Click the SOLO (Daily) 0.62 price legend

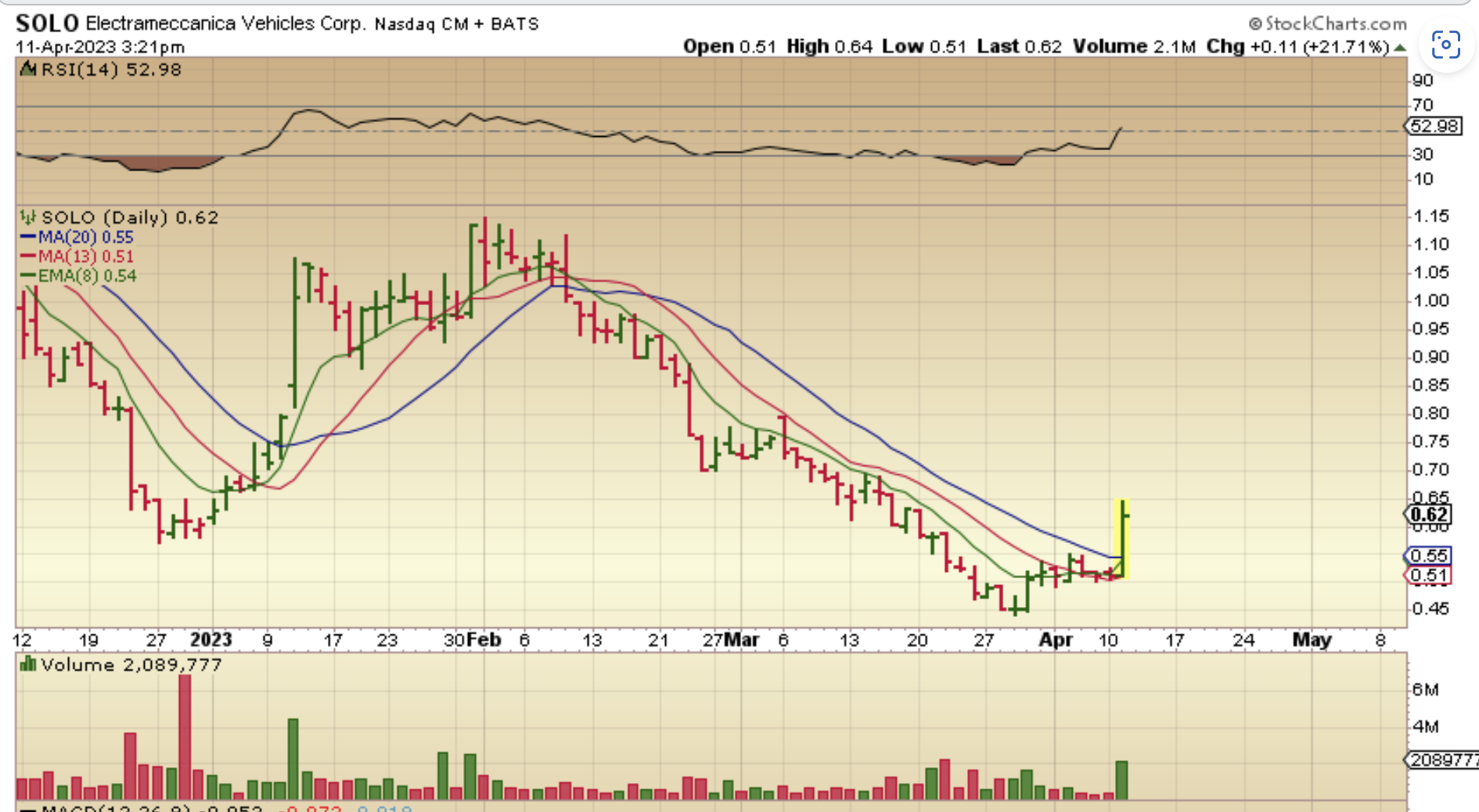tap(130, 217)
